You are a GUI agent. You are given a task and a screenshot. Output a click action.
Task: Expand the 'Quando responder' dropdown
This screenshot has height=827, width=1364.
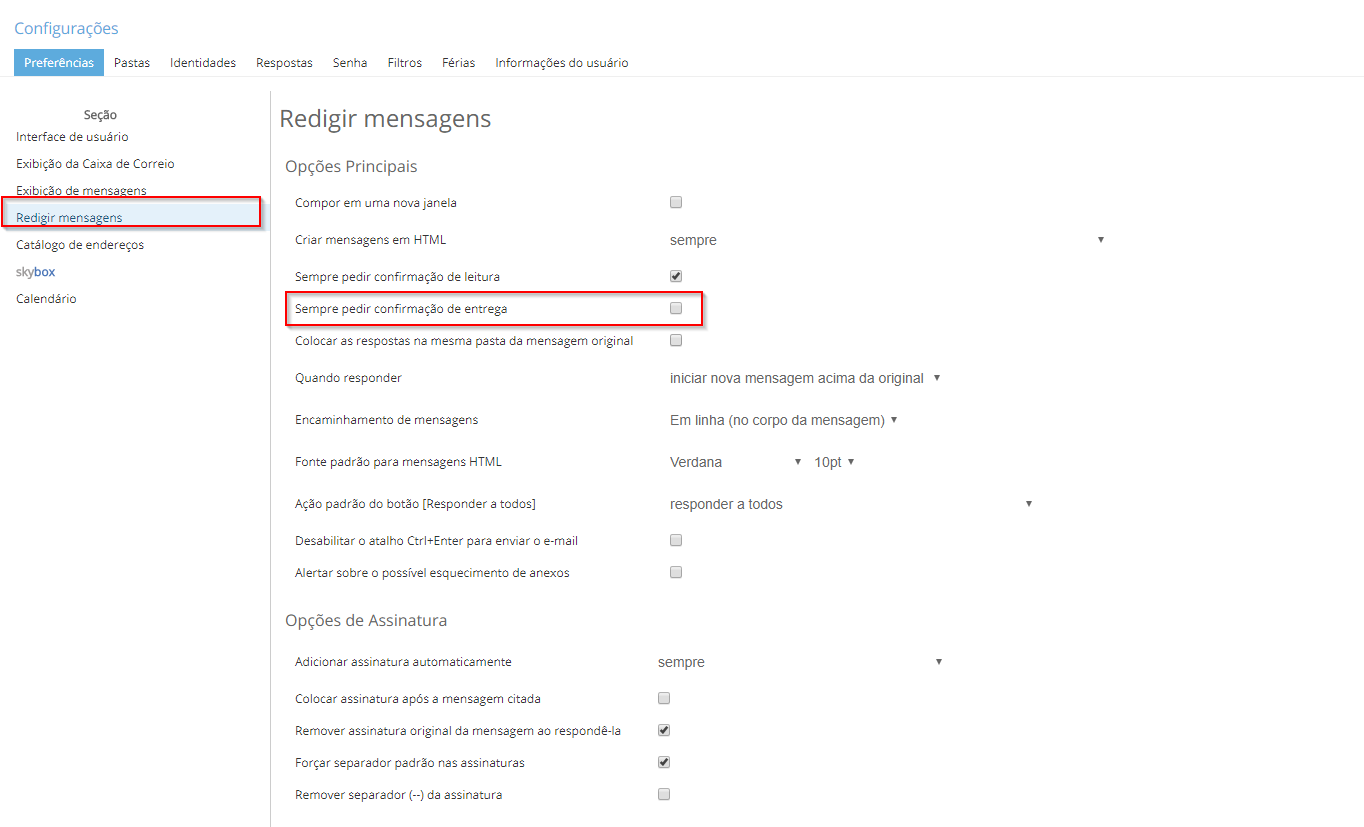tap(805, 378)
